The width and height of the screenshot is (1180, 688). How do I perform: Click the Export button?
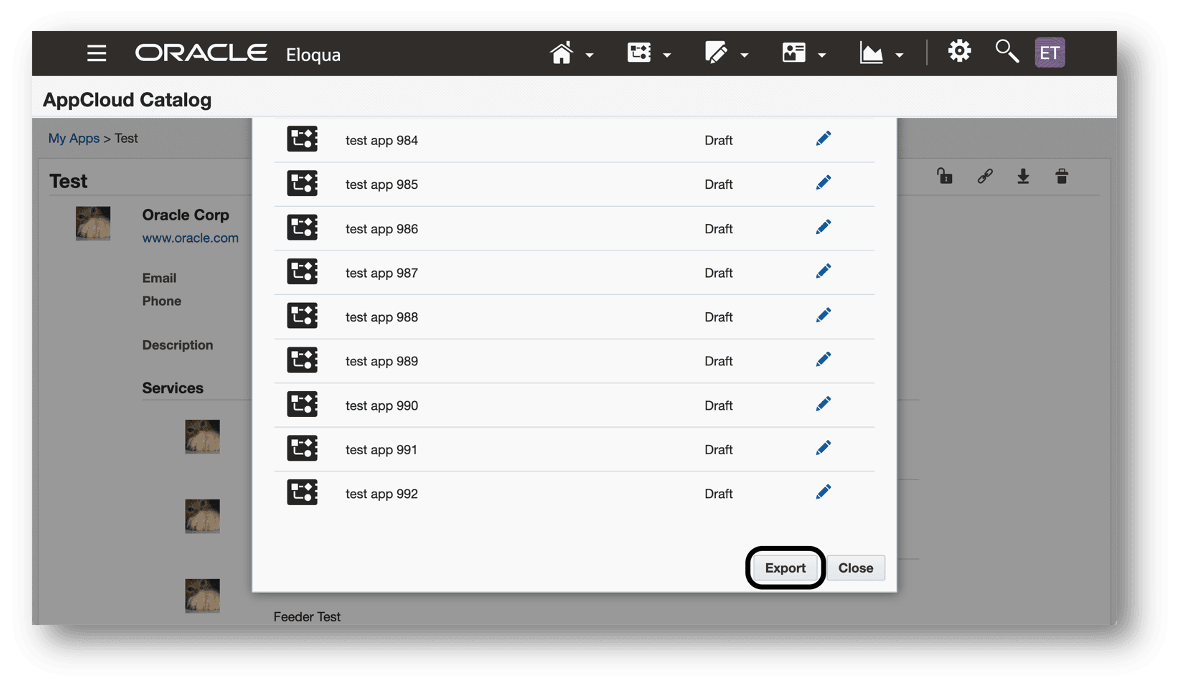point(785,568)
